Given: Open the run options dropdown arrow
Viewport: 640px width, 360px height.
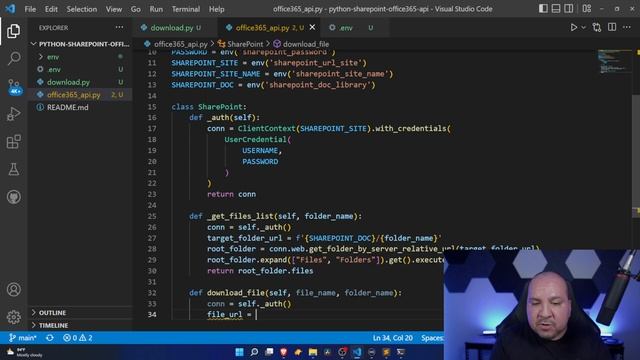Looking at the screenshot, I should [583, 27].
